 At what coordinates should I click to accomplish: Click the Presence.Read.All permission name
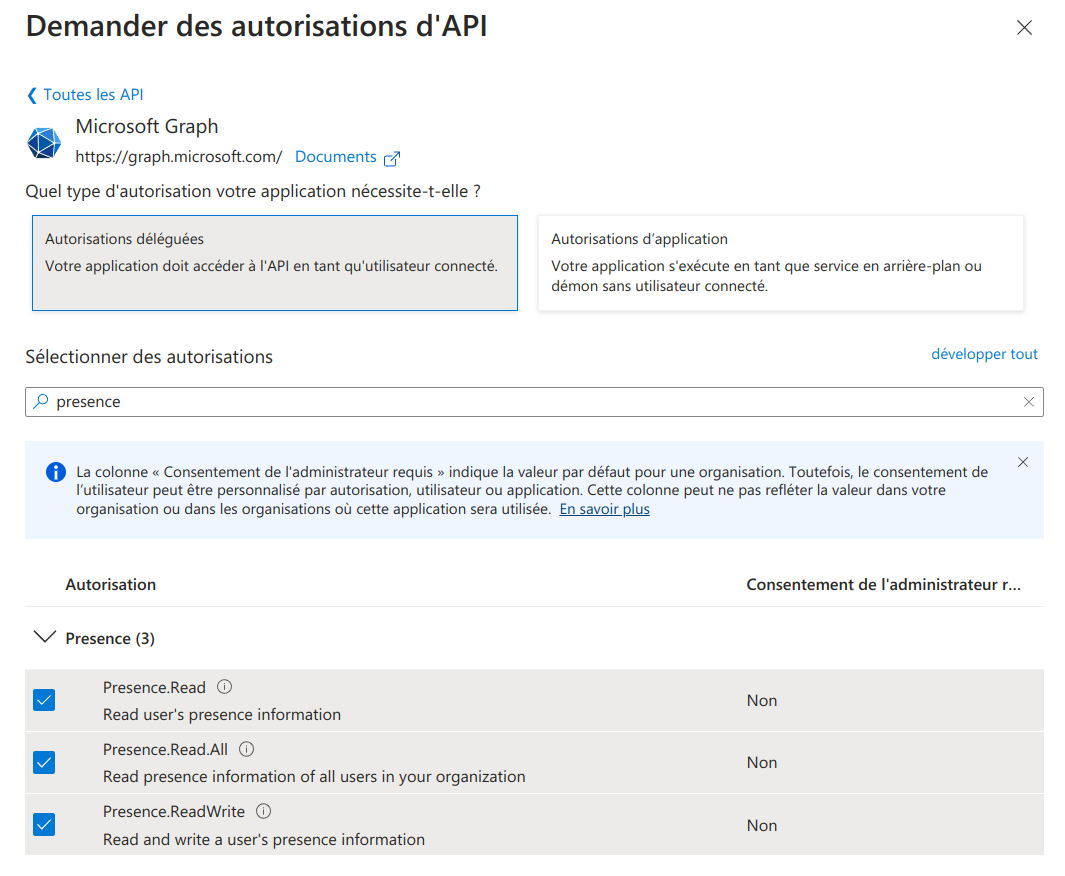point(165,749)
